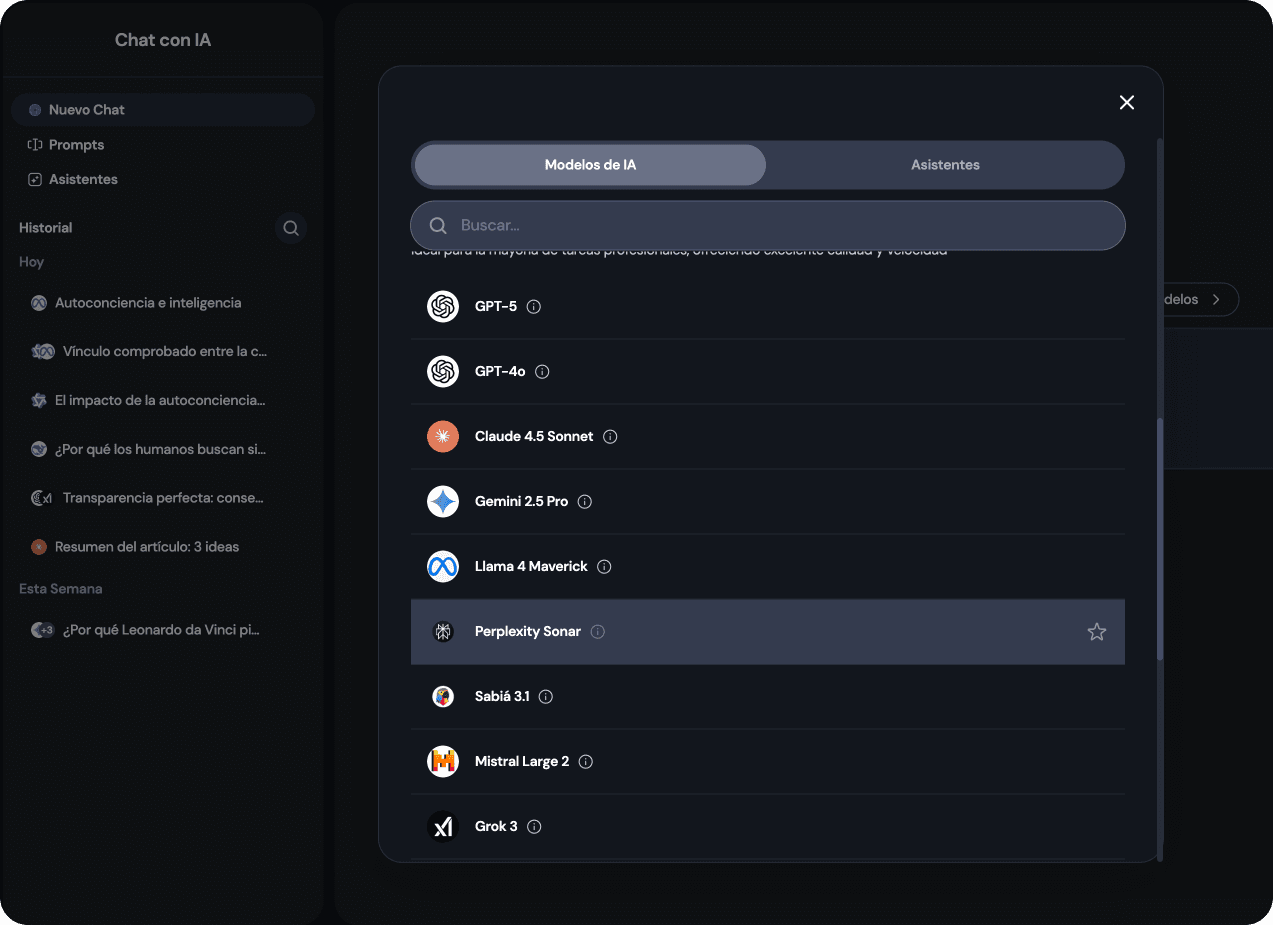Image resolution: width=1273 pixels, height=925 pixels.
Task: Select the Mistral Large 2 model
Action: [x=768, y=762]
